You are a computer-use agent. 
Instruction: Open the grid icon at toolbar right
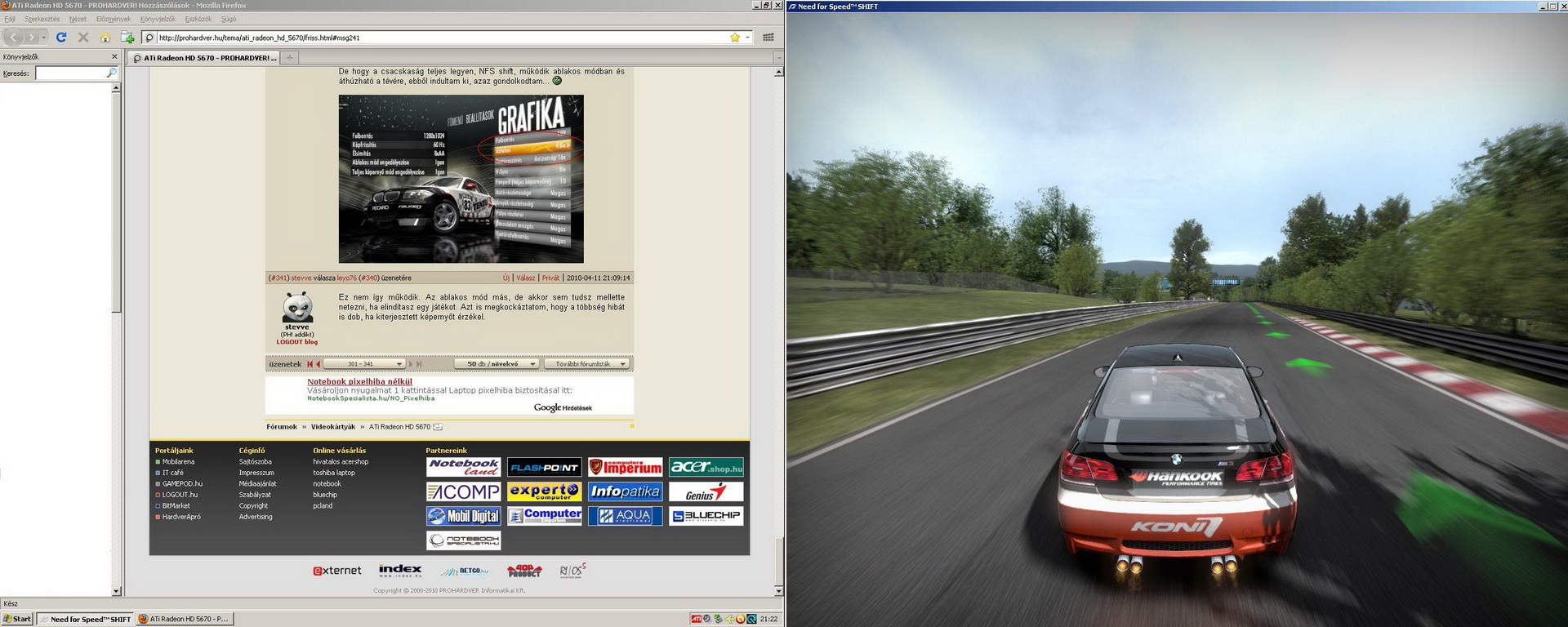(x=768, y=37)
